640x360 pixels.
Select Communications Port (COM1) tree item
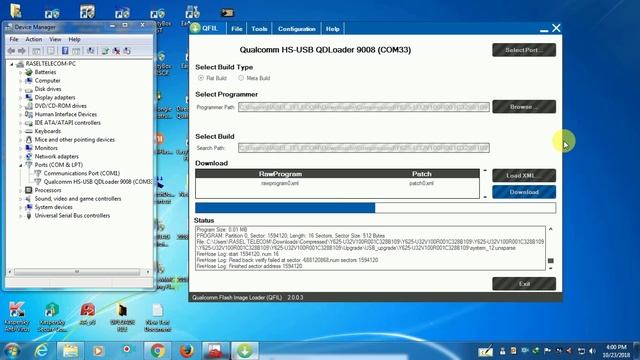[82, 173]
